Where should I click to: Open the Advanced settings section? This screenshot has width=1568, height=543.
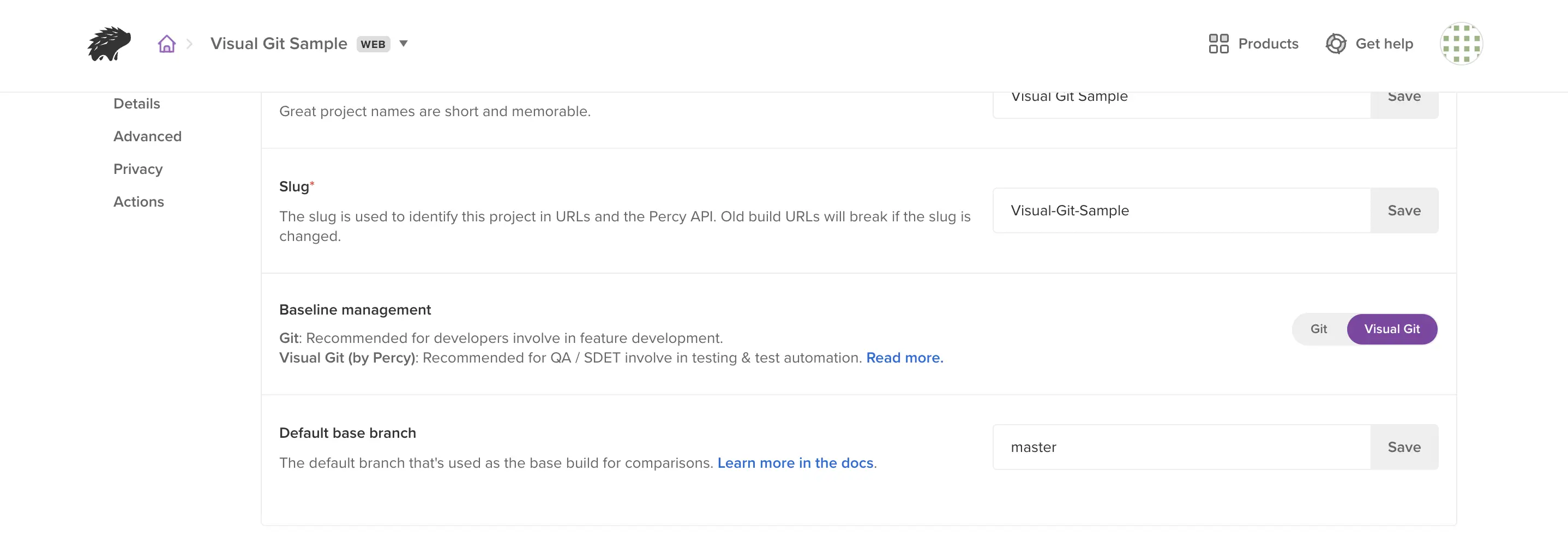[147, 136]
